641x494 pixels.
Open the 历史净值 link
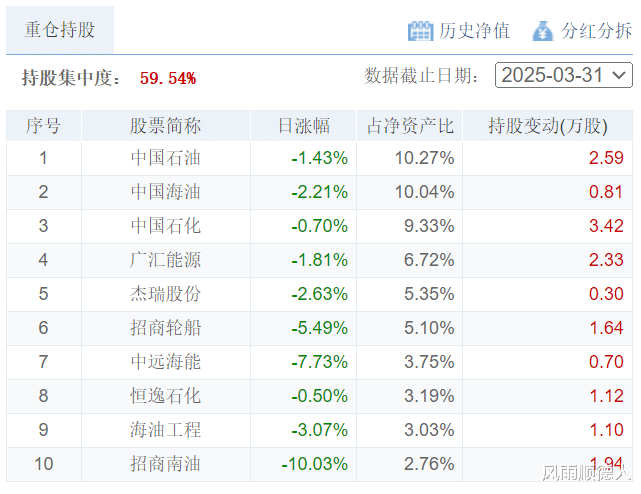pos(474,31)
